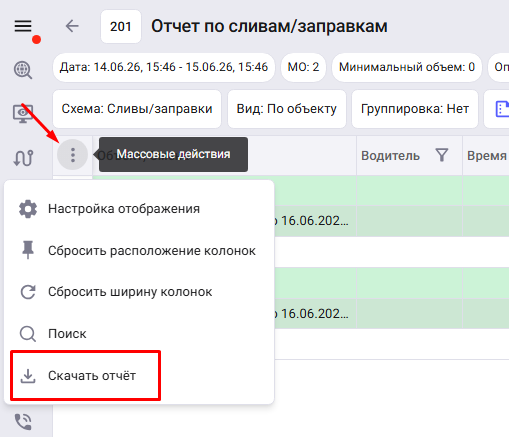Image resolution: width=509 pixels, height=437 pixels.
Task: Click the blue icon after Группировка
Action: click(502, 109)
